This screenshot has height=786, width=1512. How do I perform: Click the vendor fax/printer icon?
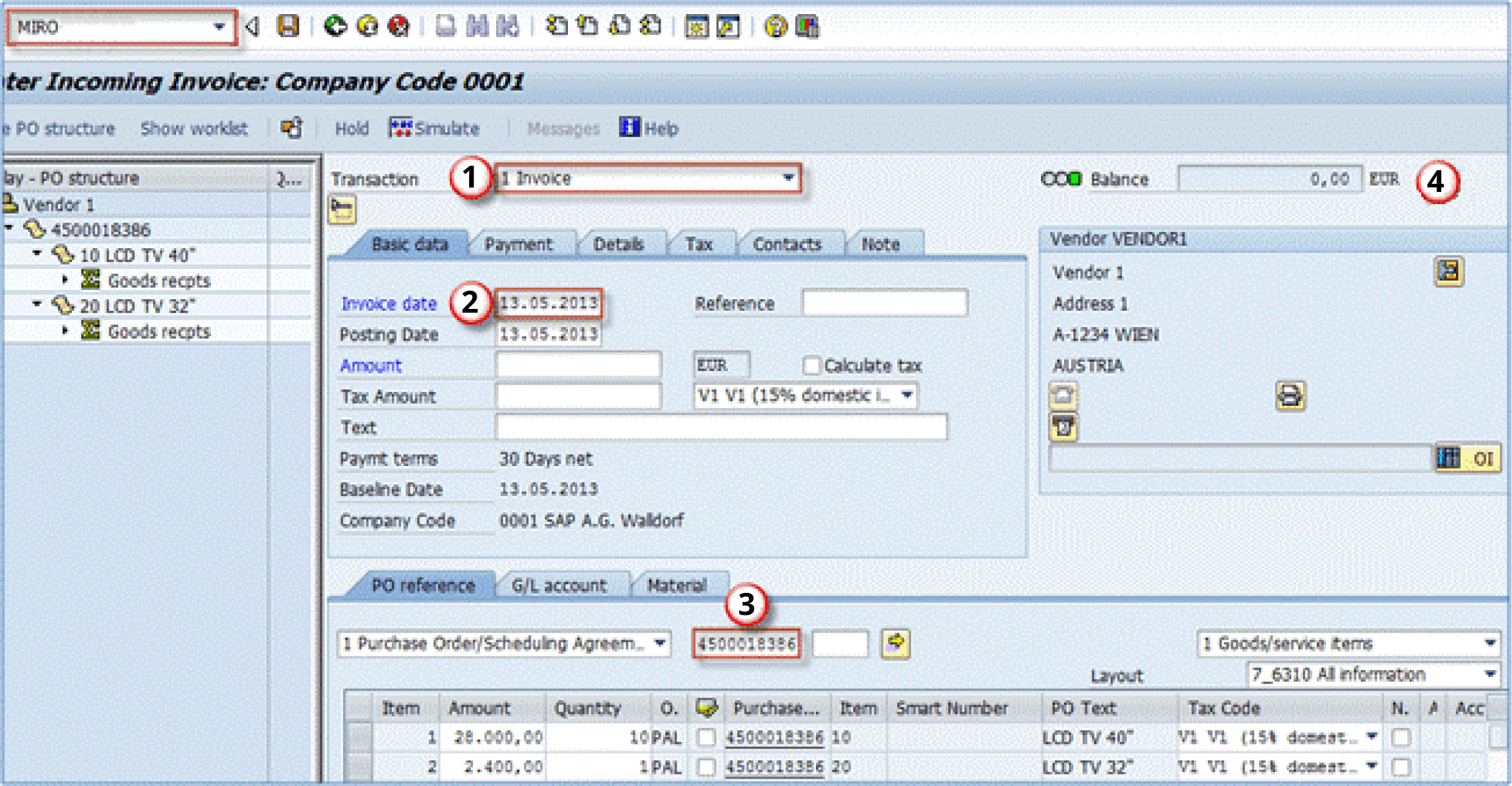point(1290,396)
